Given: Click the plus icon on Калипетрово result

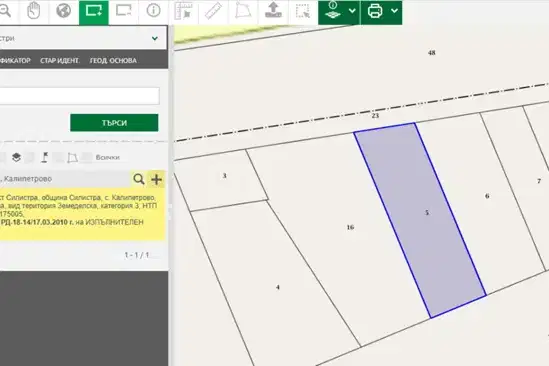Looking at the screenshot, I should pos(156,179).
